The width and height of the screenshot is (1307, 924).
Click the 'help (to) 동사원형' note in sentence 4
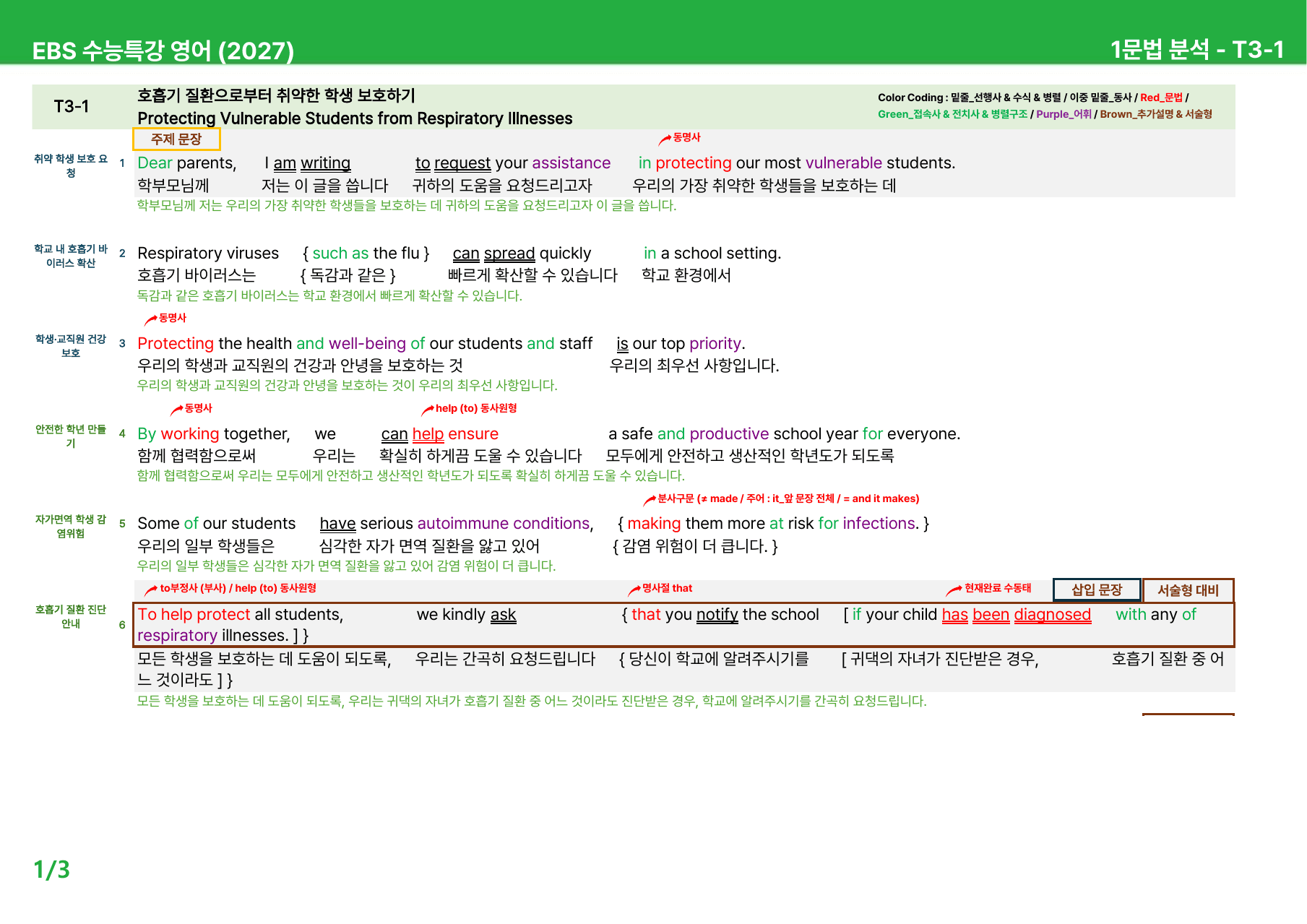pyautogui.click(x=476, y=408)
